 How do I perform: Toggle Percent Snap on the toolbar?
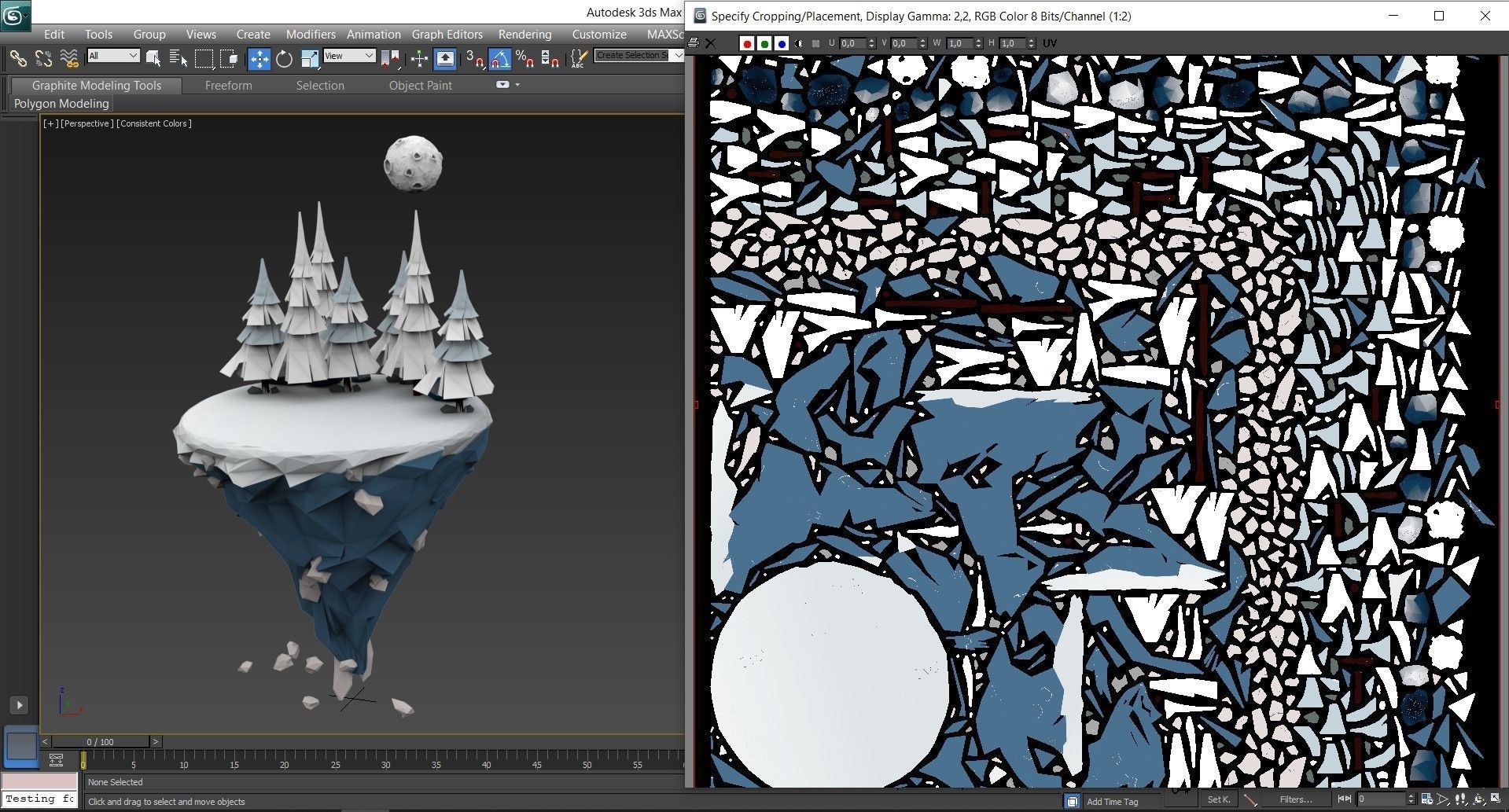click(x=524, y=57)
